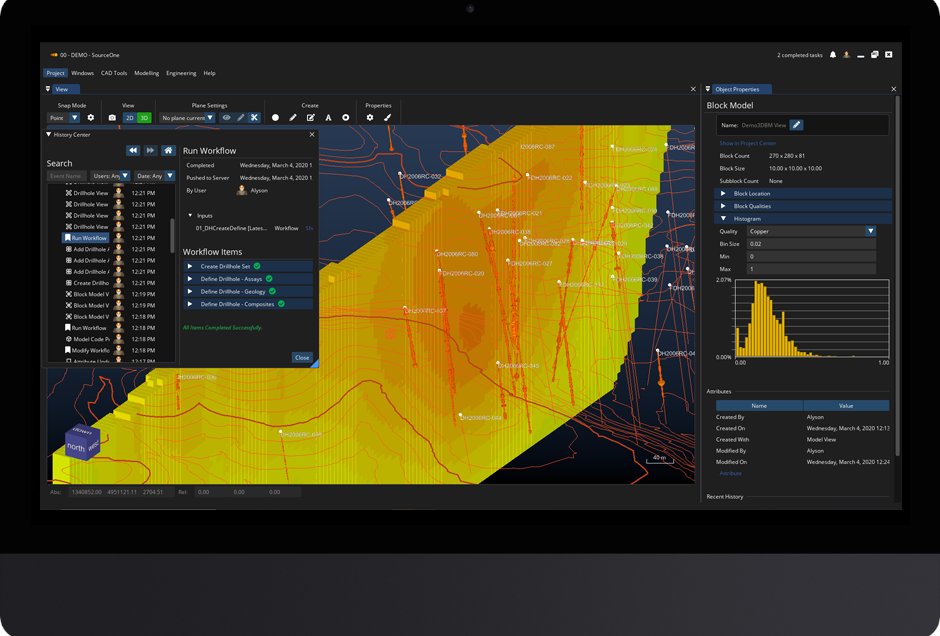Select the edit-note tool in Create group
This screenshot has width=940, height=636.
pos(311,117)
